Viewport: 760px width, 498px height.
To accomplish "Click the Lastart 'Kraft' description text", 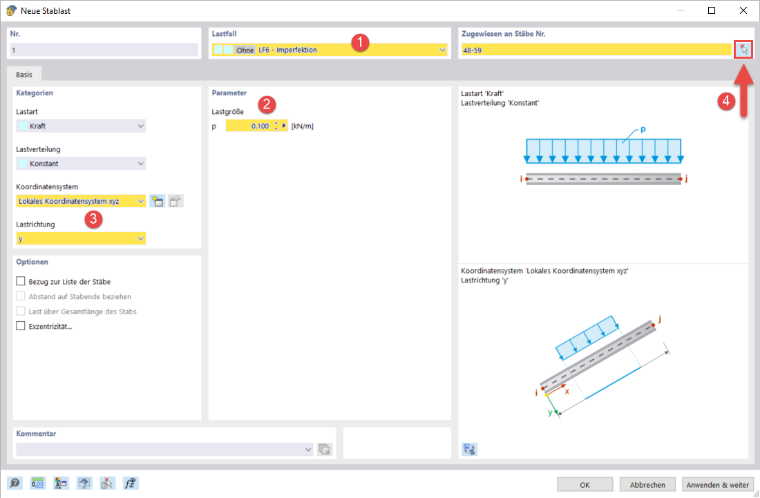I will click(482, 93).
